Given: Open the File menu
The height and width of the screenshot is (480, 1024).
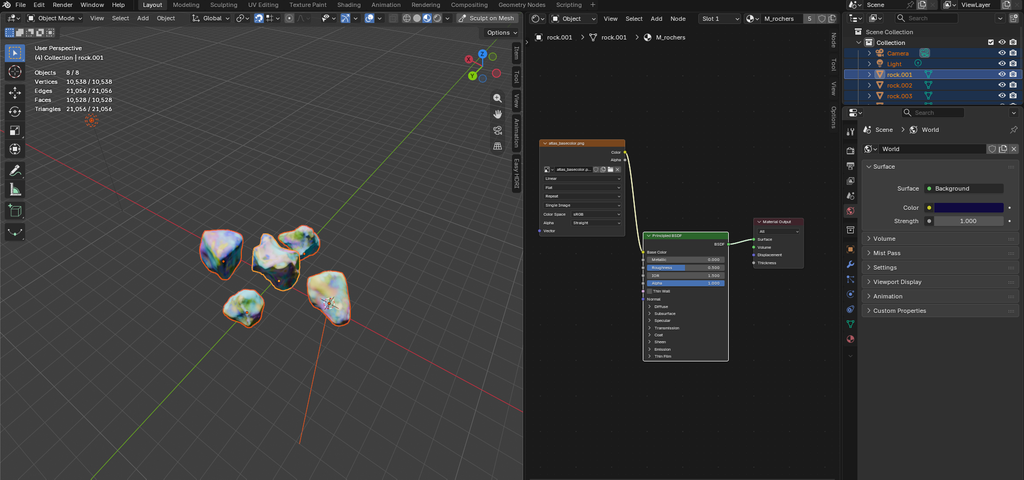Looking at the screenshot, I should pyautogui.click(x=20, y=5).
